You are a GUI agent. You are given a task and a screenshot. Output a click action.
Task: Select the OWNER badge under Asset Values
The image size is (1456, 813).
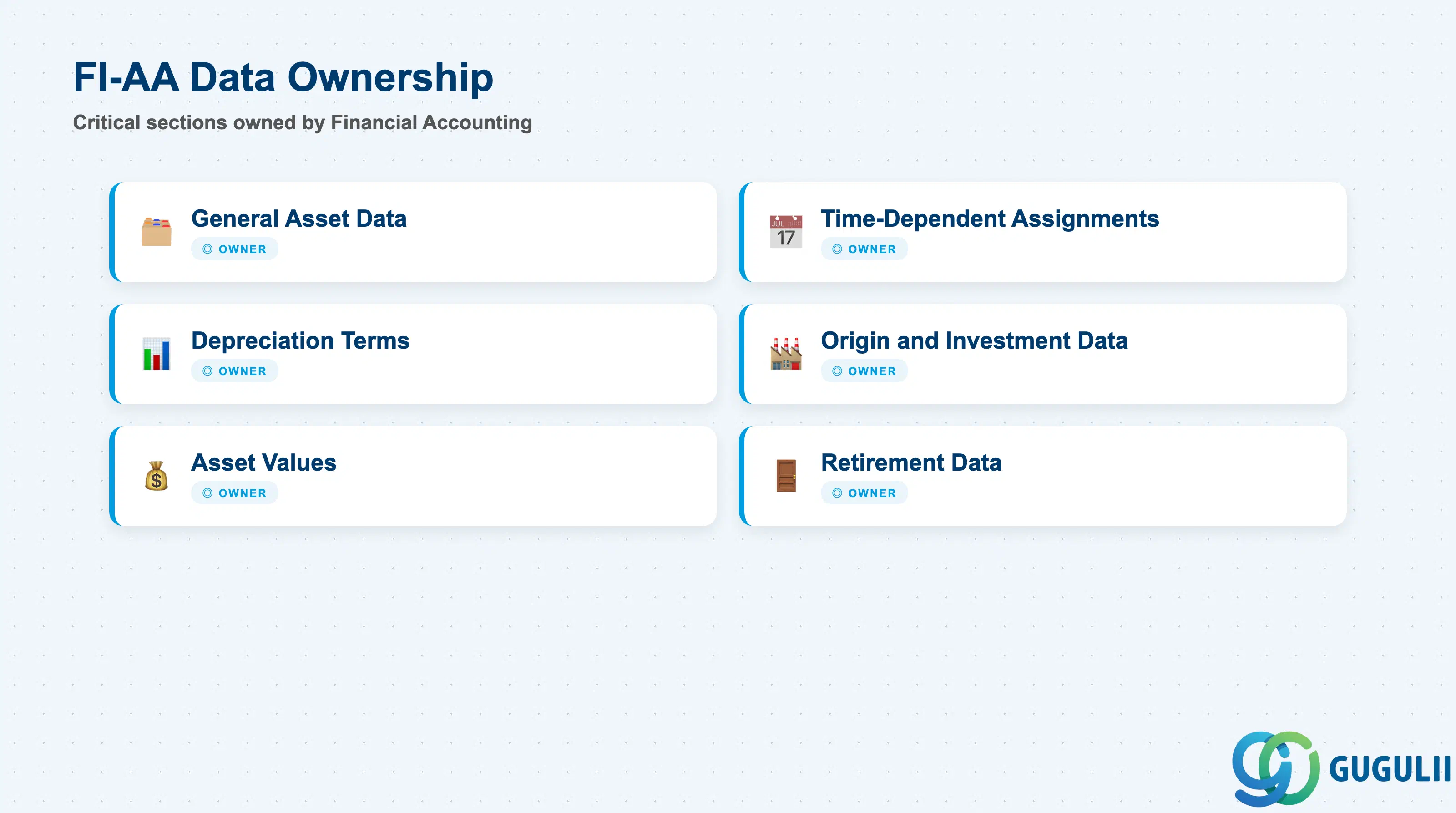pos(235,493)
